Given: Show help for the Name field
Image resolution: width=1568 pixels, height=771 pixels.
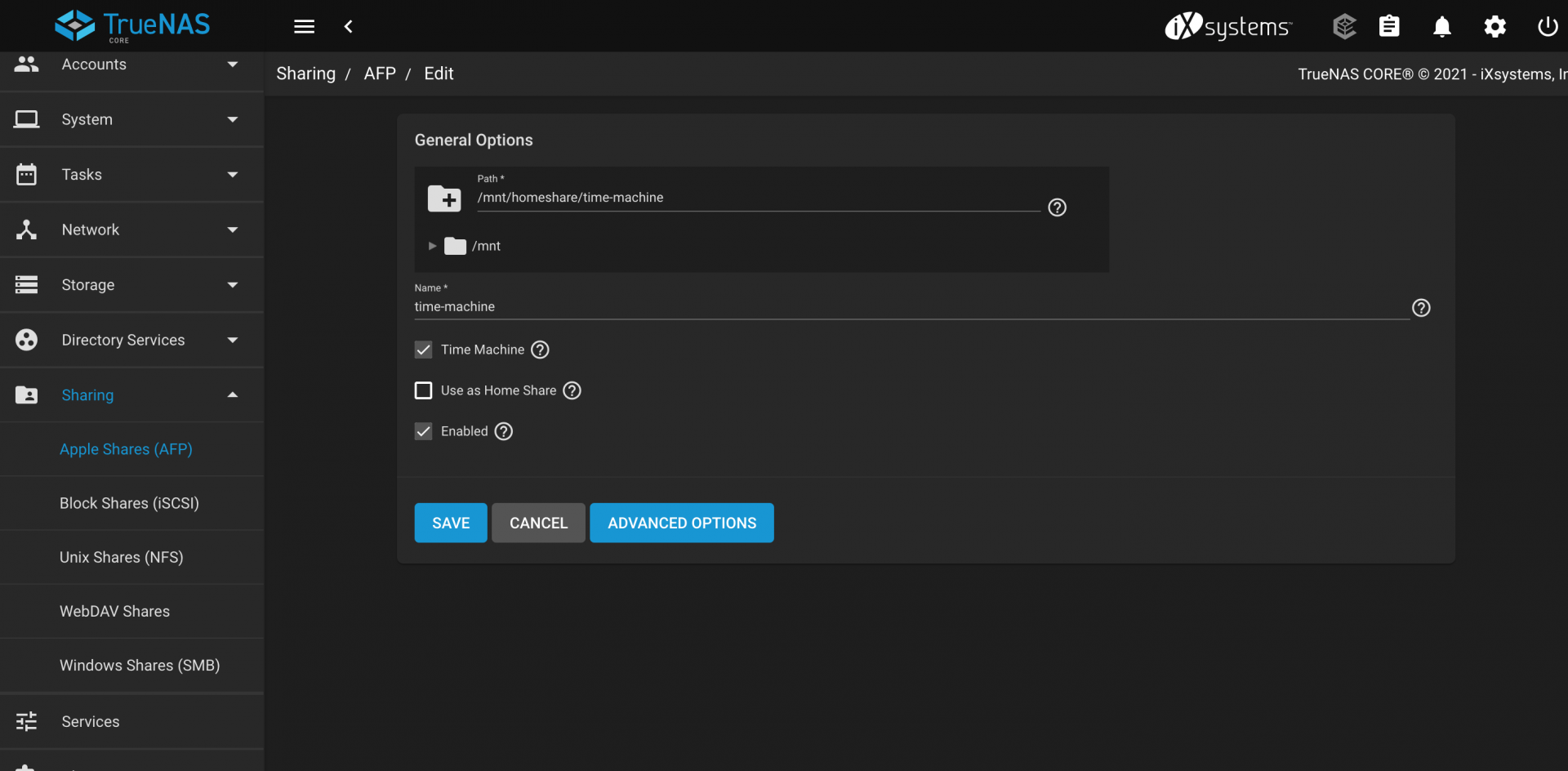Looking at the screenshot, I should coord(1421,308).
